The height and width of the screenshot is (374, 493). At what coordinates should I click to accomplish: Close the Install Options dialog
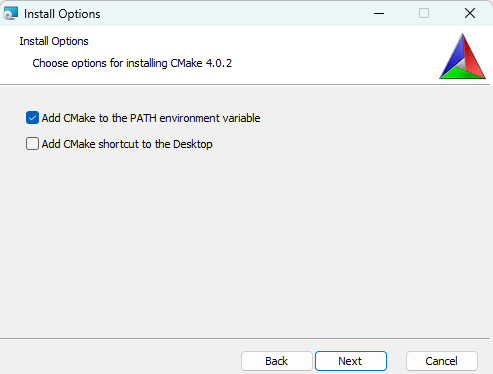470,13
